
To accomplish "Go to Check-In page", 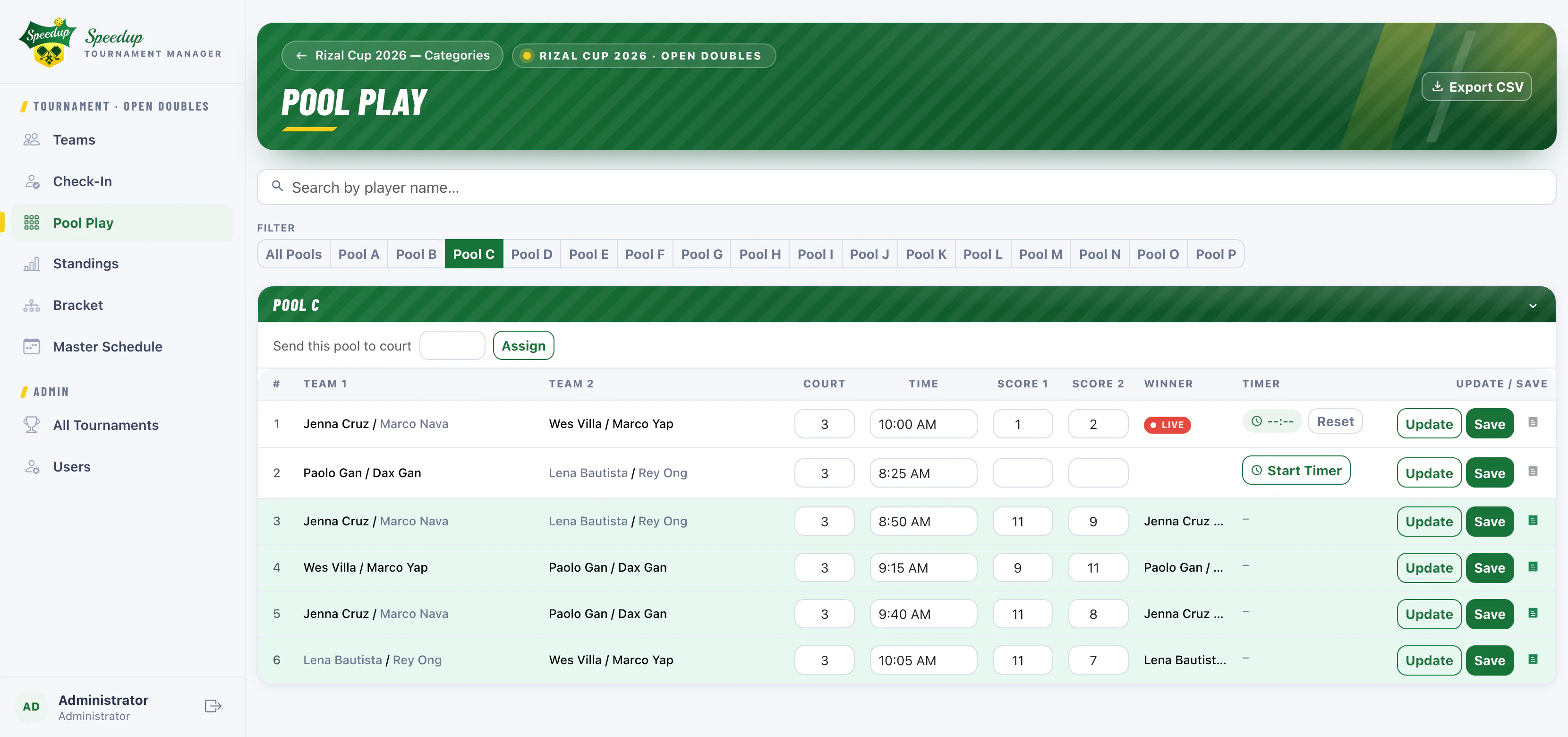I will [122, 181].
